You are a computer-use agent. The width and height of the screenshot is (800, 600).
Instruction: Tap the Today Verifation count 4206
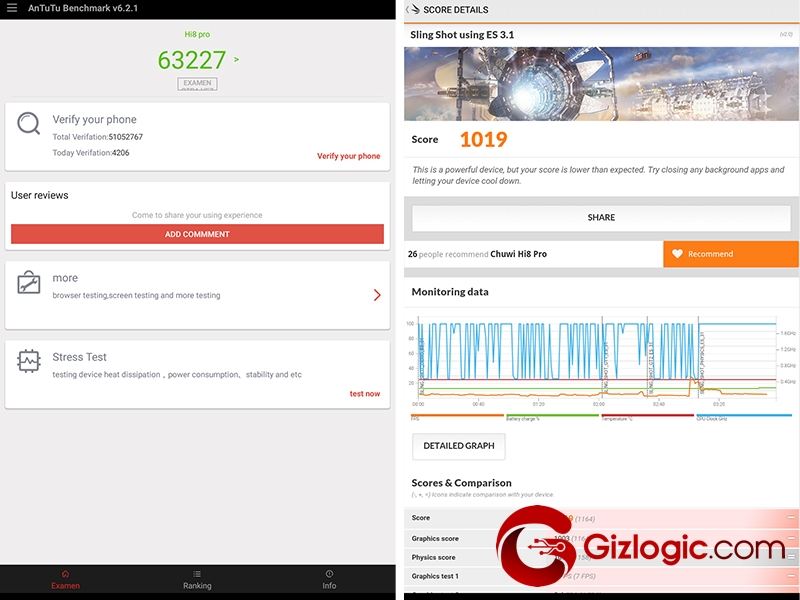click(x=120, y=153)
